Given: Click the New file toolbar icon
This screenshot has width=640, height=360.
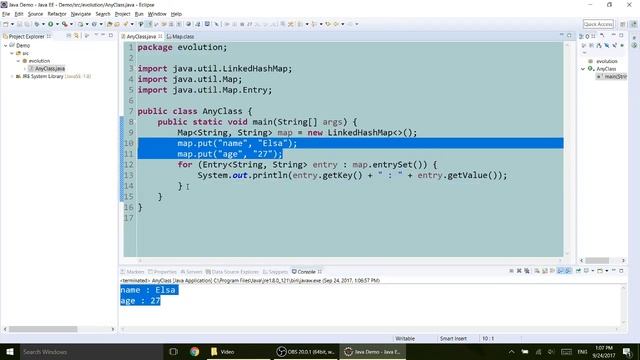Looking at the screenshot, I should coord(5,24).
